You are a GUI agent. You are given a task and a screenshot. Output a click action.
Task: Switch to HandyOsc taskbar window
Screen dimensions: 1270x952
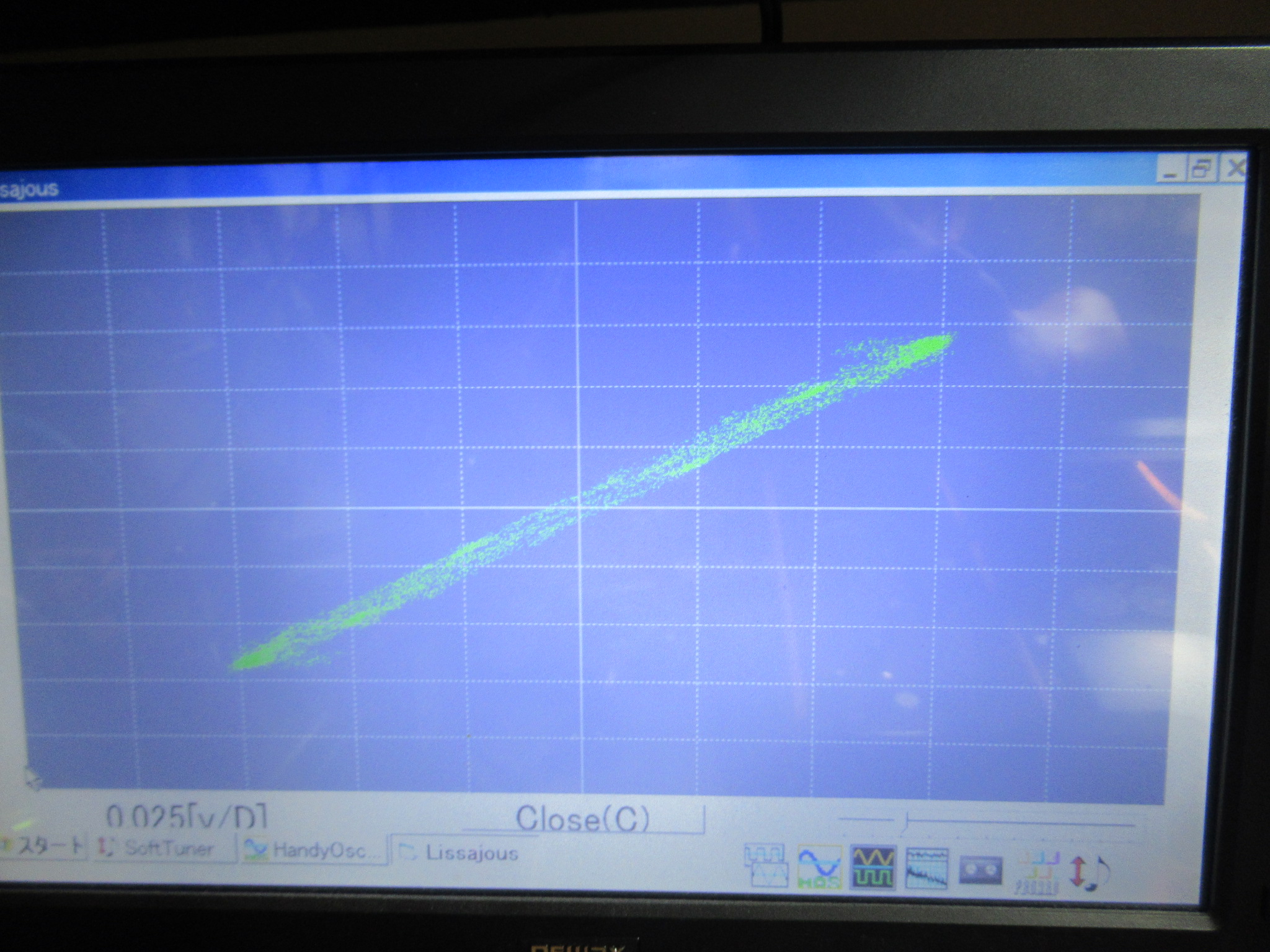314,850
